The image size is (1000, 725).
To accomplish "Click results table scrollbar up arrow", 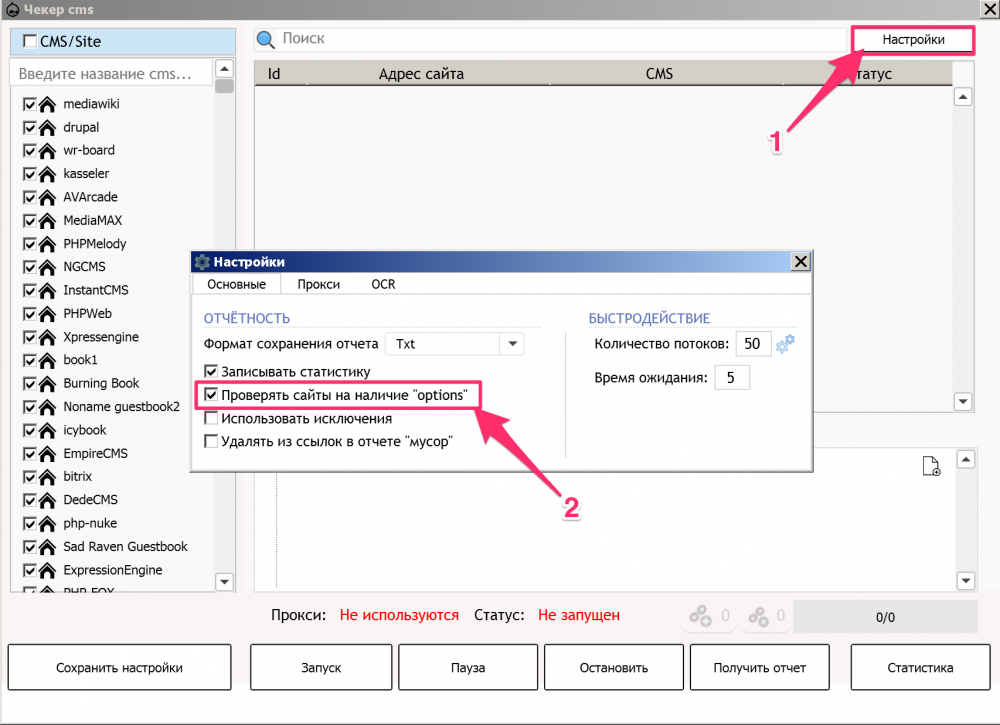I will click(963, 97).
